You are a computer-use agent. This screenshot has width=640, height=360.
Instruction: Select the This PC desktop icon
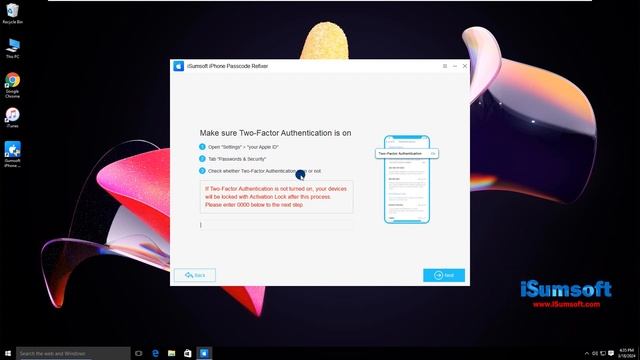pyautogui.click(x=13, y=49)
